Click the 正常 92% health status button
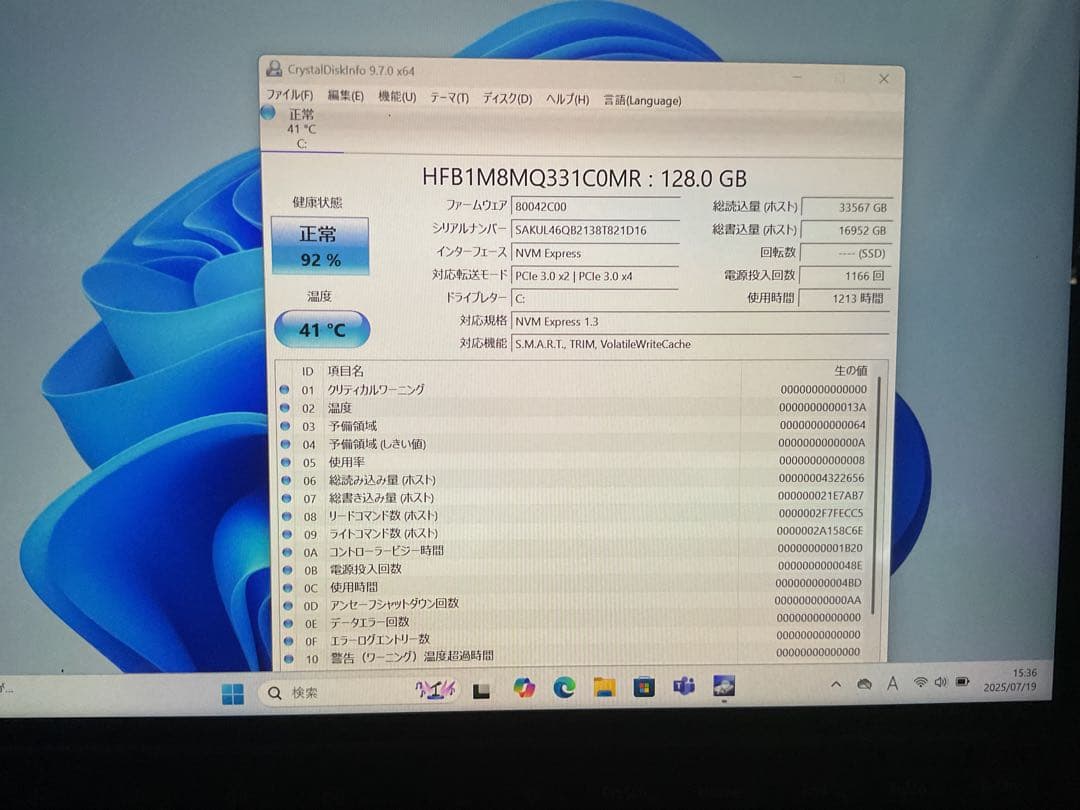Image resolution: width=1080 pixels, height=810 pixels. pos(320,244)
